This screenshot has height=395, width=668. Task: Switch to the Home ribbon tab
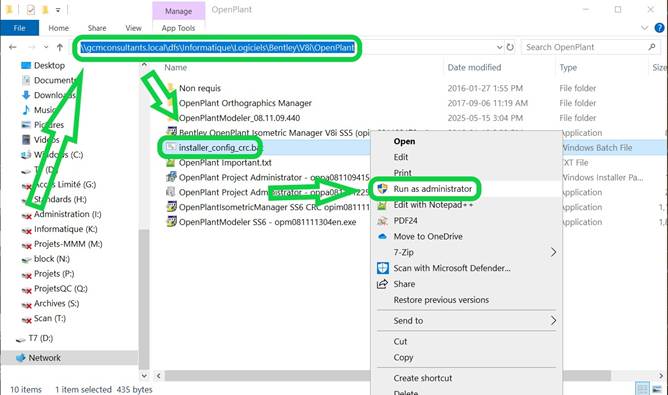pyautogui.click(x=58, y=28)
